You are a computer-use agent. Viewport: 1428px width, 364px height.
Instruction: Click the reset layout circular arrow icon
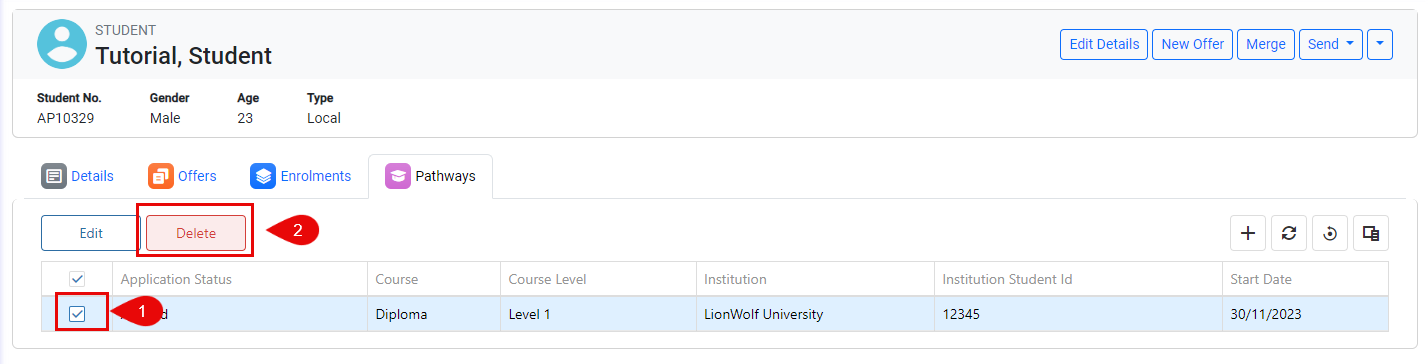pyautogui.click(x=1329, y=233)
